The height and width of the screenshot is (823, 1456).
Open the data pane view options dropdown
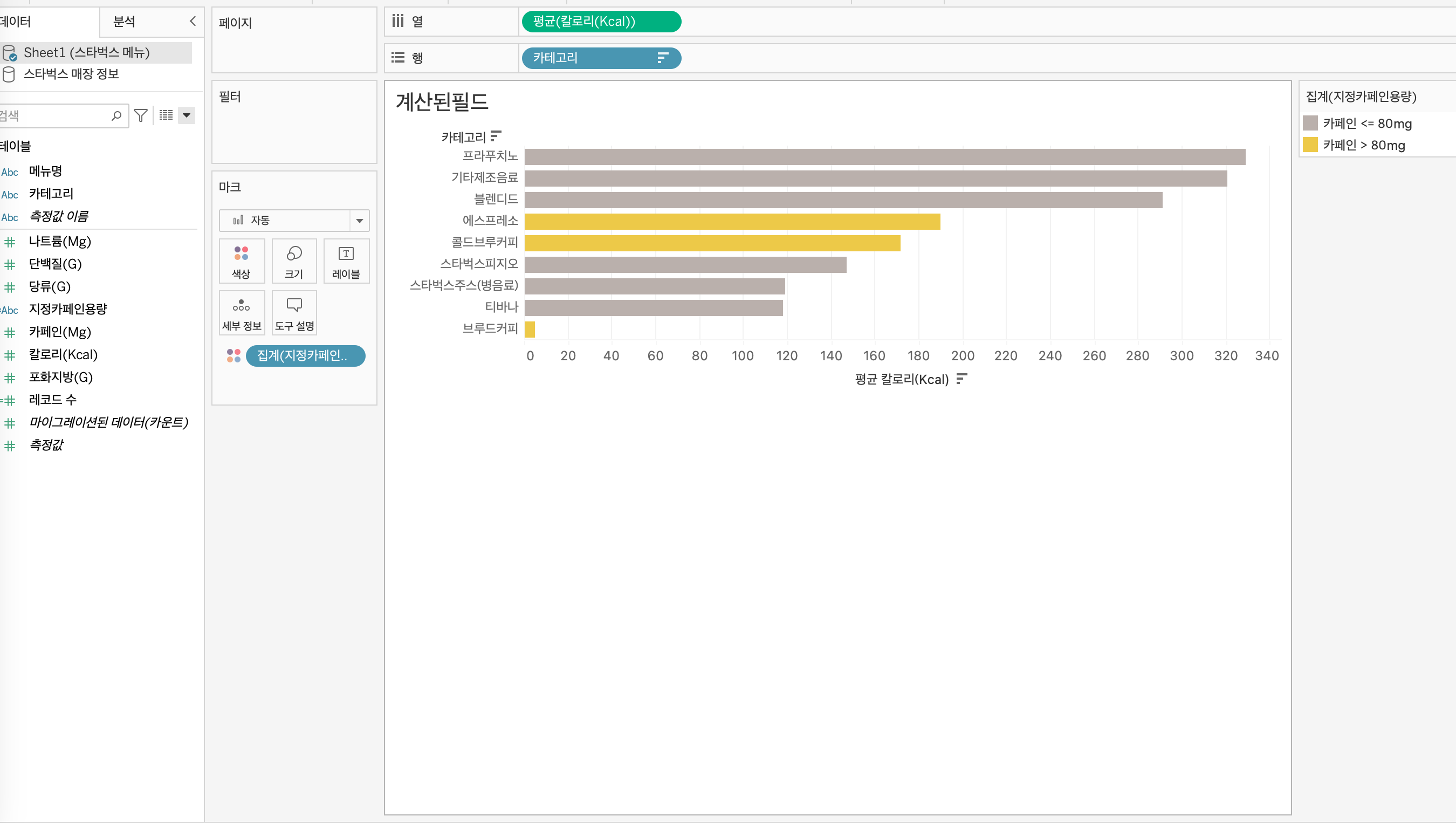187,115
